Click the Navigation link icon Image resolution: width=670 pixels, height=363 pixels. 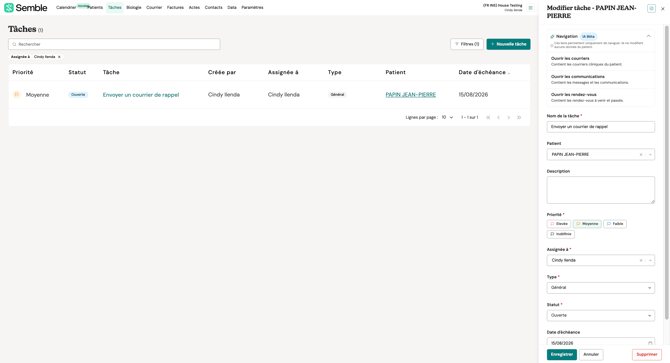[552, 37]
